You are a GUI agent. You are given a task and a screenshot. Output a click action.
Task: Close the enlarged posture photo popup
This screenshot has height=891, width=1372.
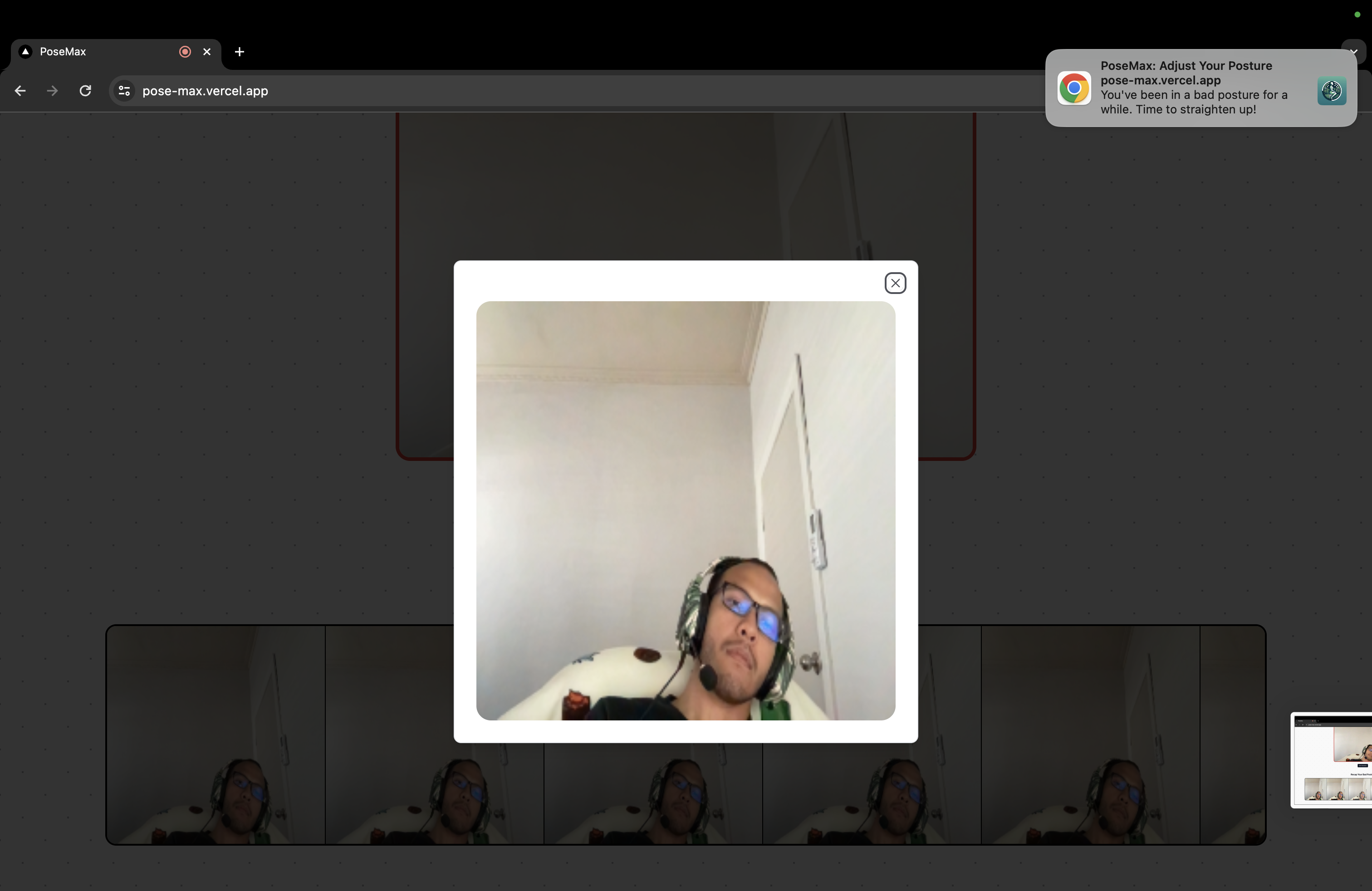(x=895, y=283)
